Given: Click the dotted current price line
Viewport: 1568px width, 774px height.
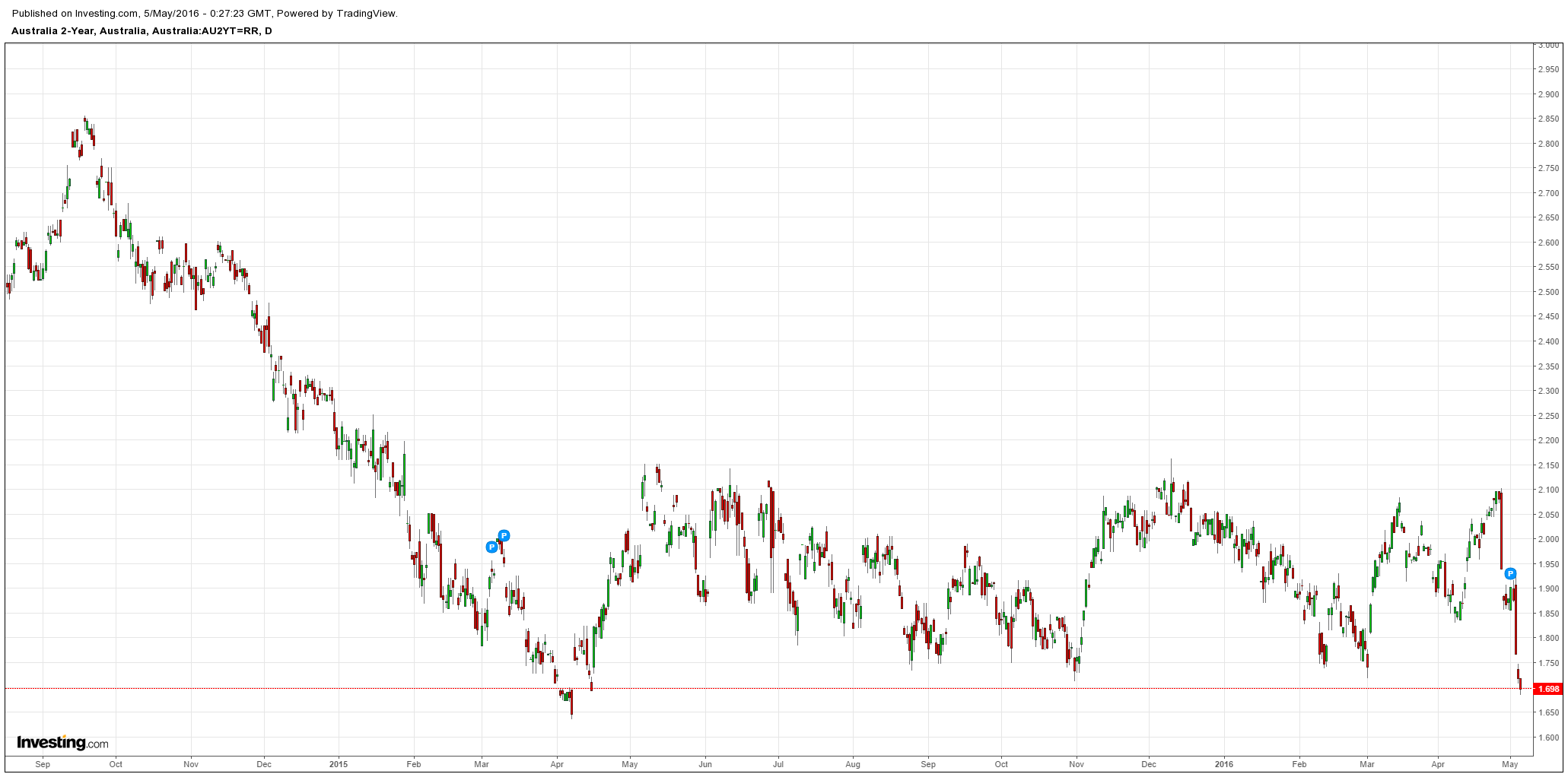Looking at the screenshot, I should click(x=761, y=688).
